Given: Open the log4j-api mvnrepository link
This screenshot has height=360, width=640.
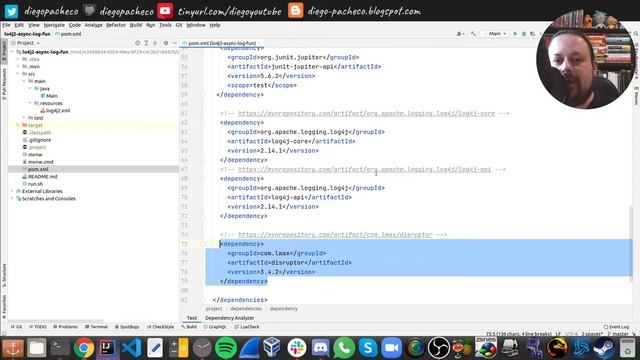Looking at the screenshot, I should coord(364,169).
